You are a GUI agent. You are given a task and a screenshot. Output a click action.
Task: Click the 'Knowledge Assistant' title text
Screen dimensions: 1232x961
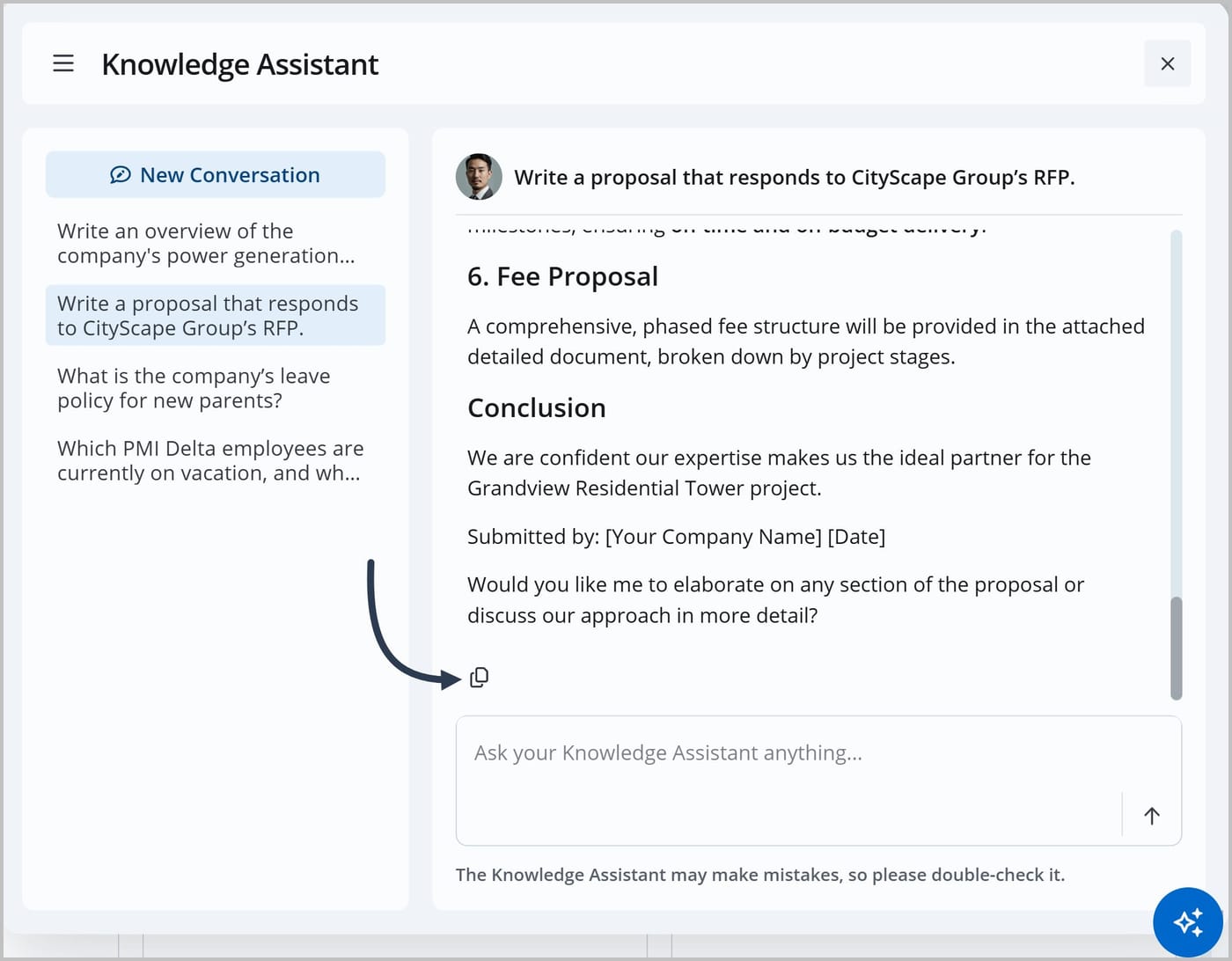tap(239, 64)
